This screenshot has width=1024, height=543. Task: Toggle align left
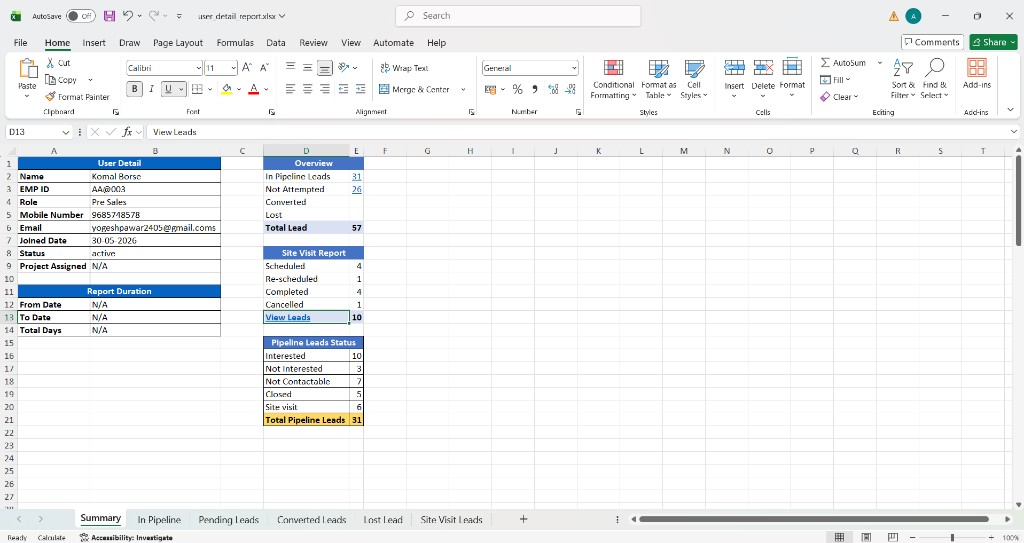[291, 89]
